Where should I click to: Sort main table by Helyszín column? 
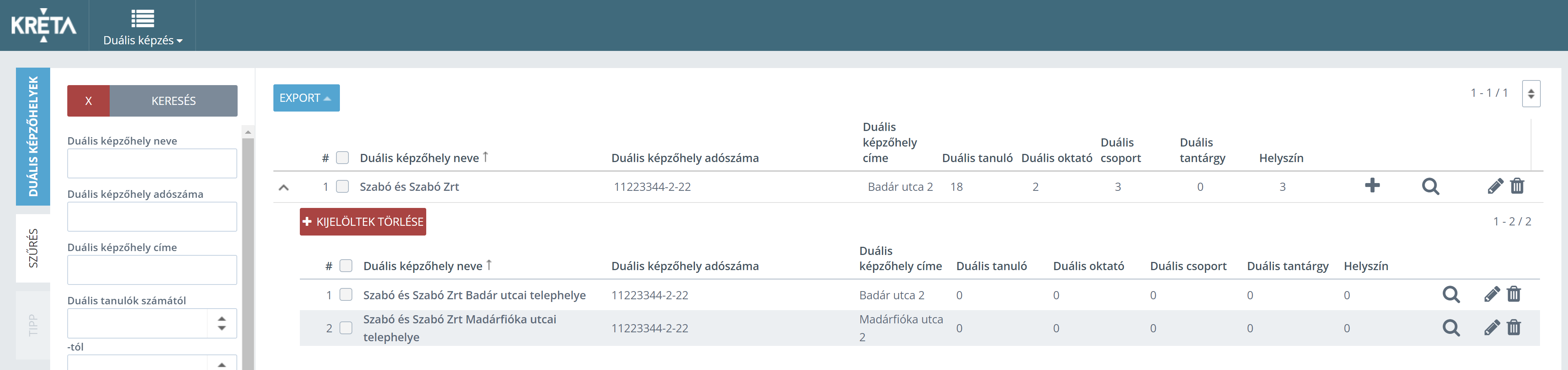tap(1281, 158)
